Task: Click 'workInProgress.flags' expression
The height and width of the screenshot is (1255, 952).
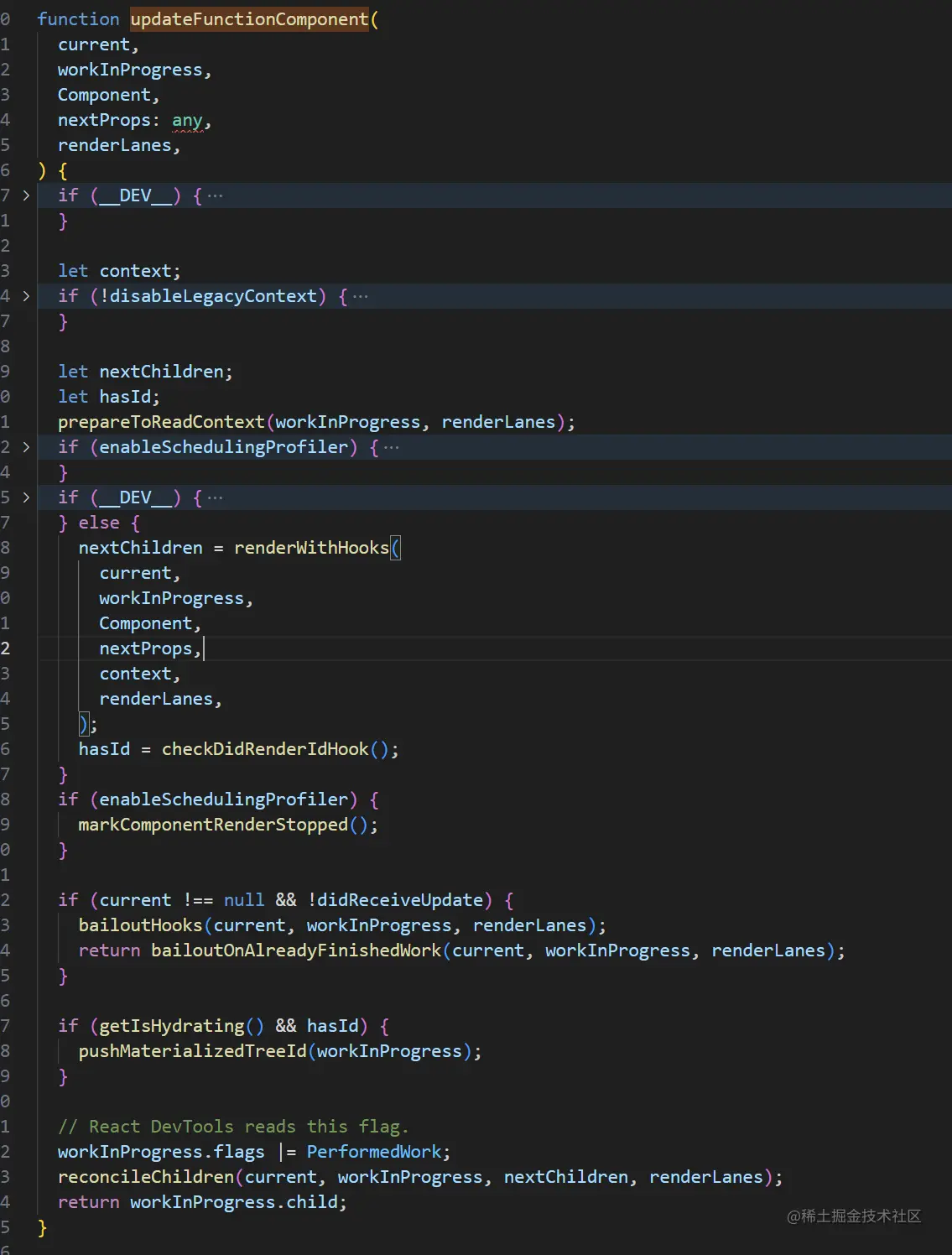Action: tap(161, 1152)
